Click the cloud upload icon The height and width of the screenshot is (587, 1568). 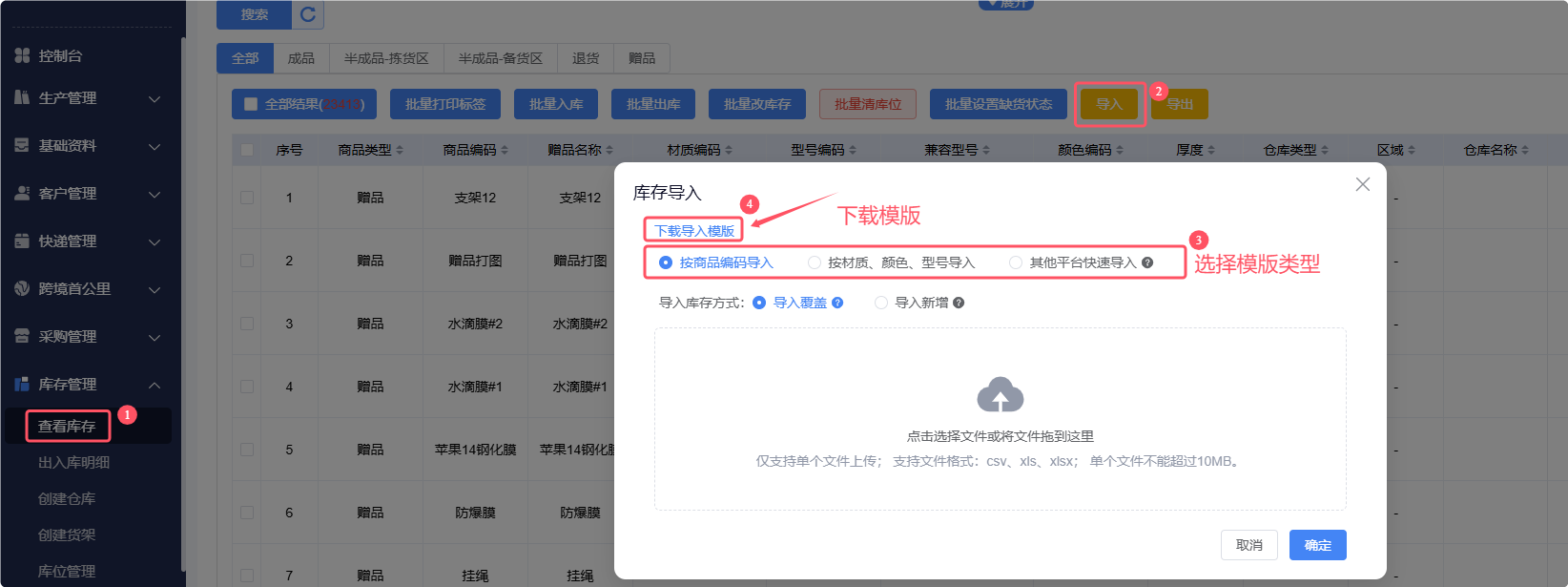coord(1000,395)
